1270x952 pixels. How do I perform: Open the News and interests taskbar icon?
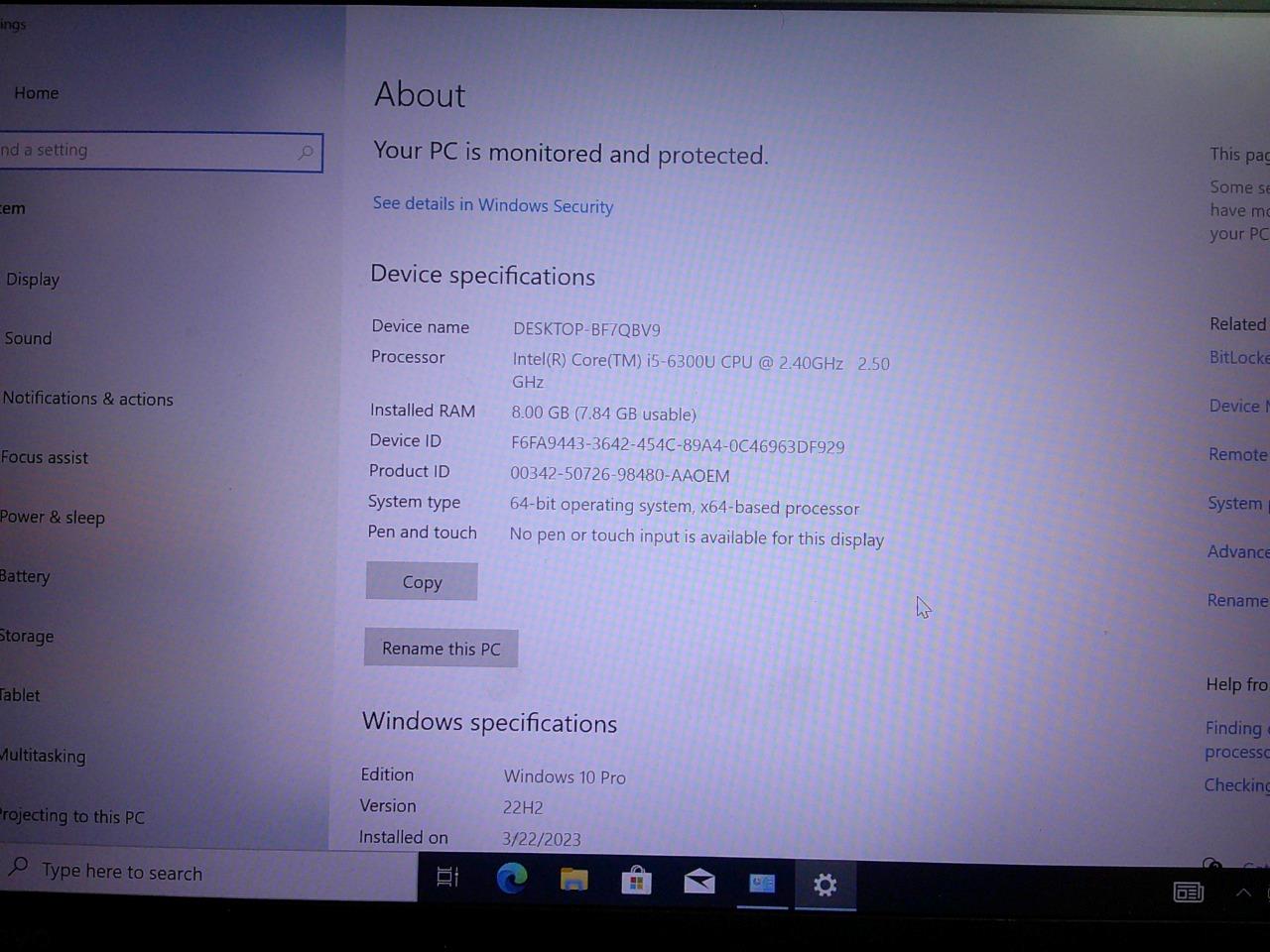(x=1188, y=892)
